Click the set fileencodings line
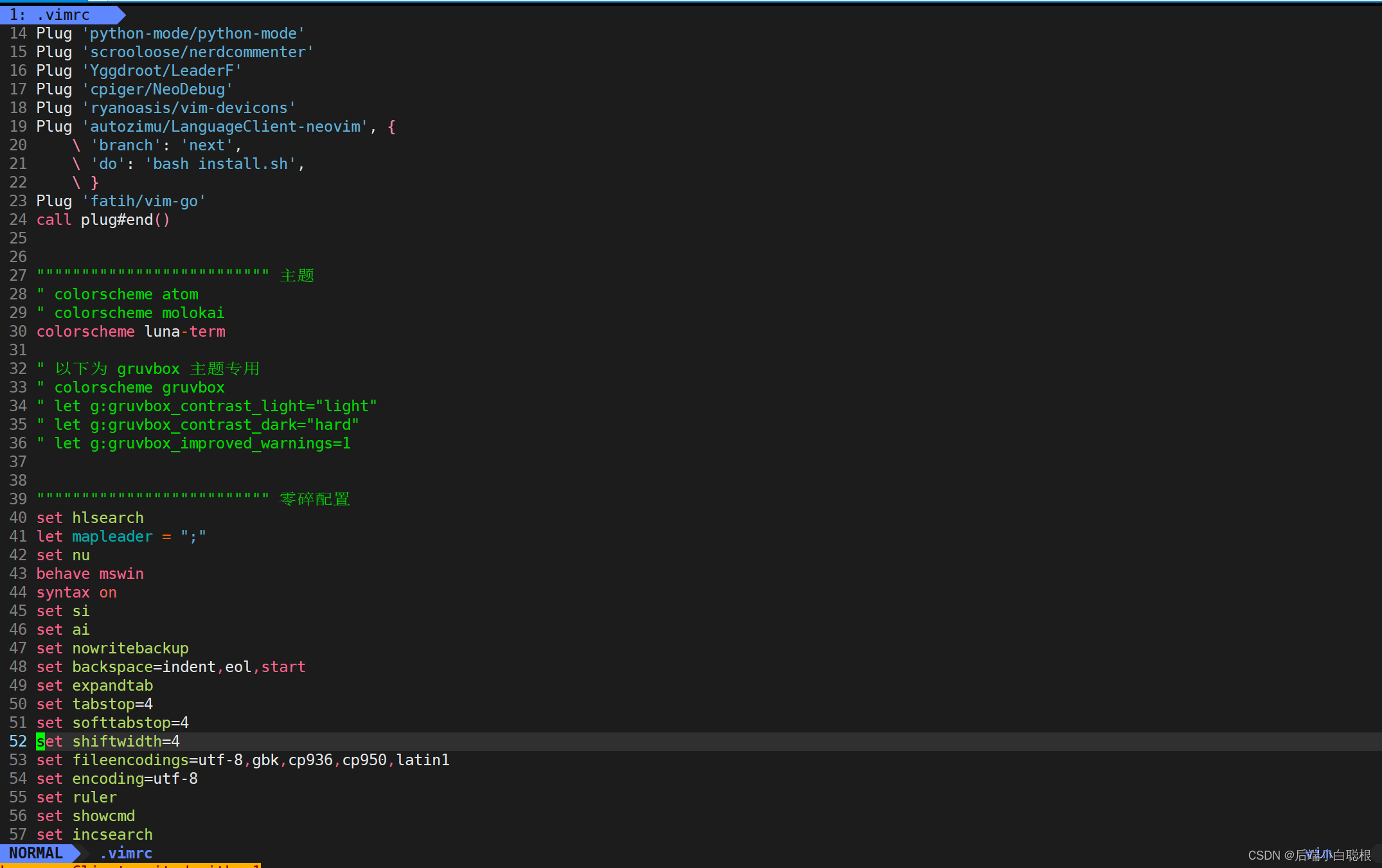The image size is (1382, 868). coord(243,760)
